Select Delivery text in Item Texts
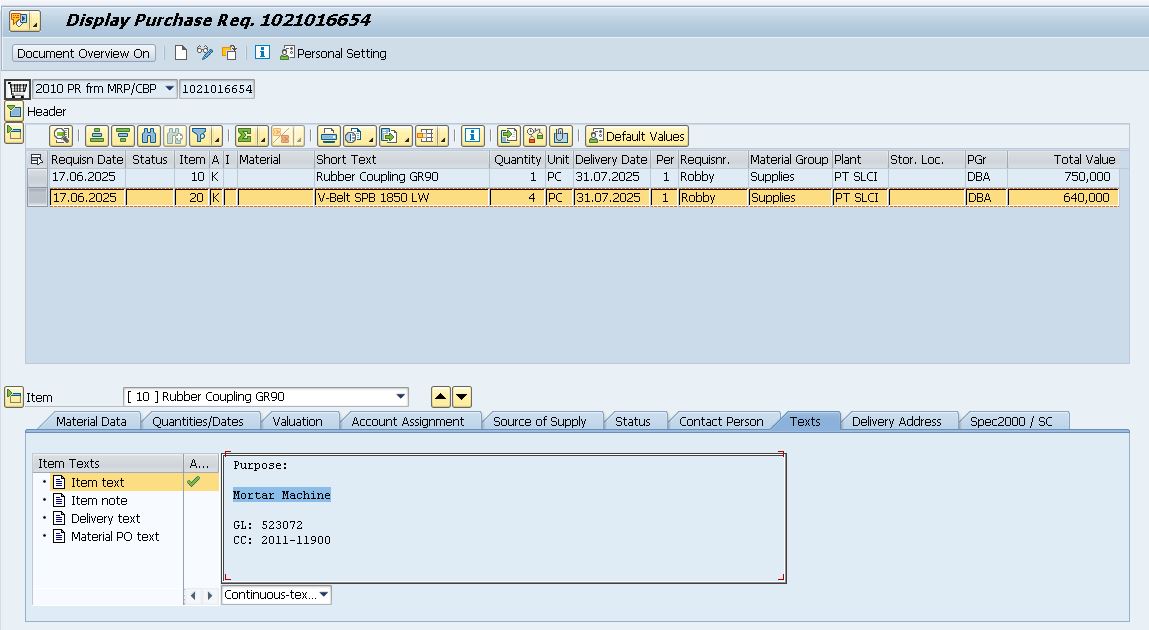This screenshot has width=1149, height=630. pyautogui.click(x=105, y=519)
